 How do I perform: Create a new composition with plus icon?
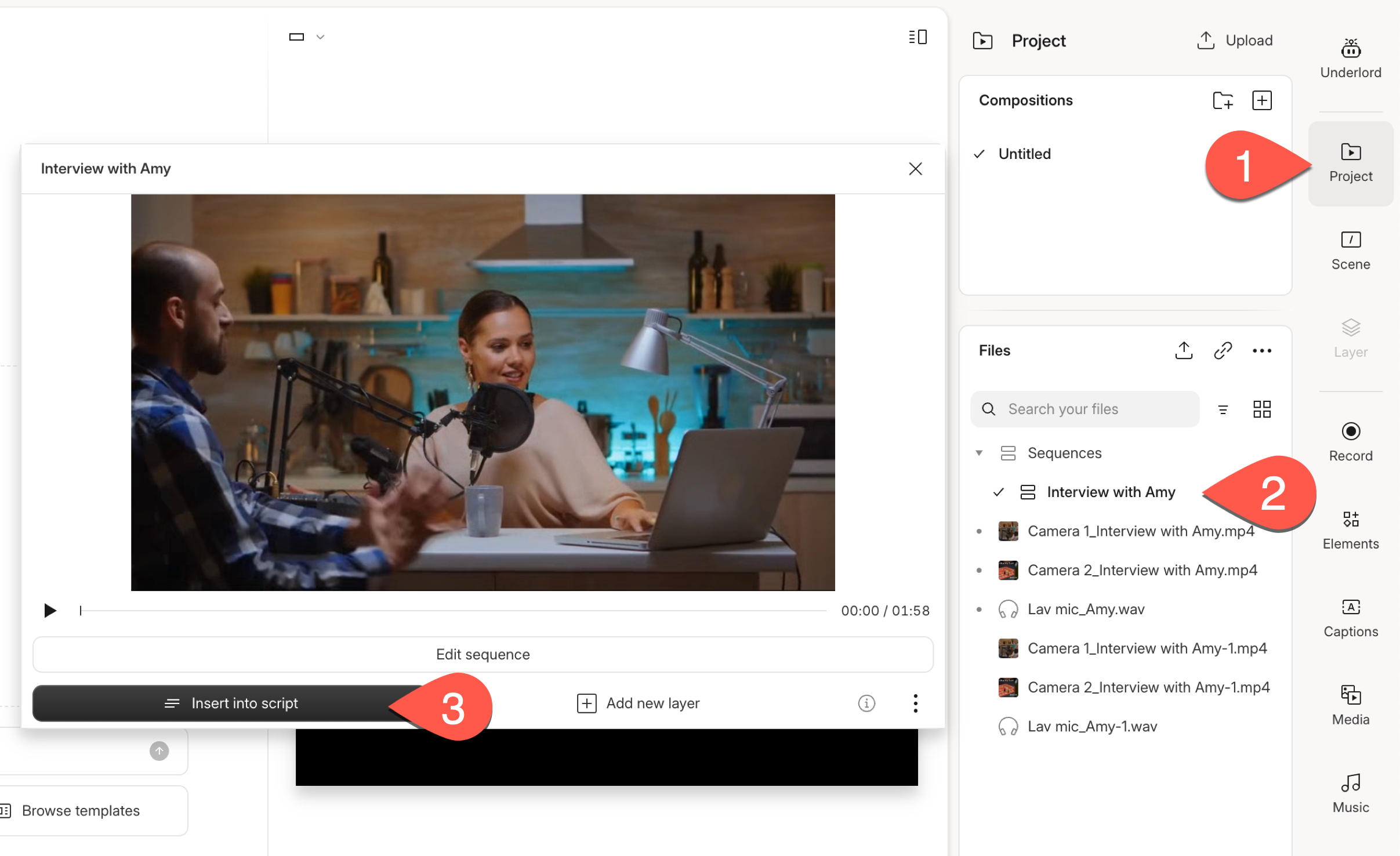(1262, 100)
